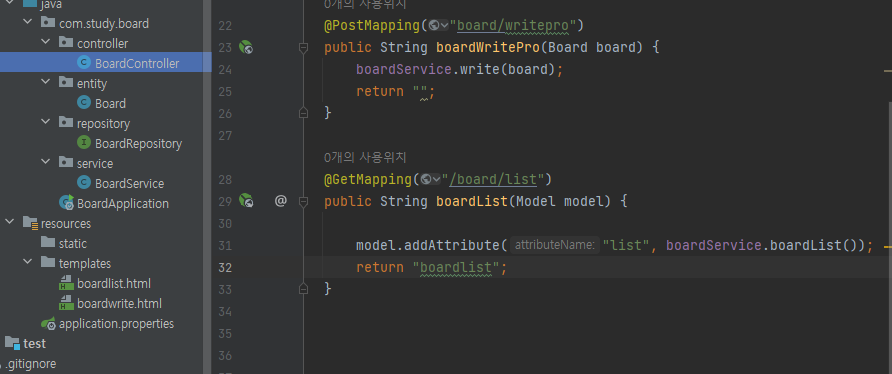Screen dimensions: 892x374
Task: Collapse the service folder
Action: 46,163
